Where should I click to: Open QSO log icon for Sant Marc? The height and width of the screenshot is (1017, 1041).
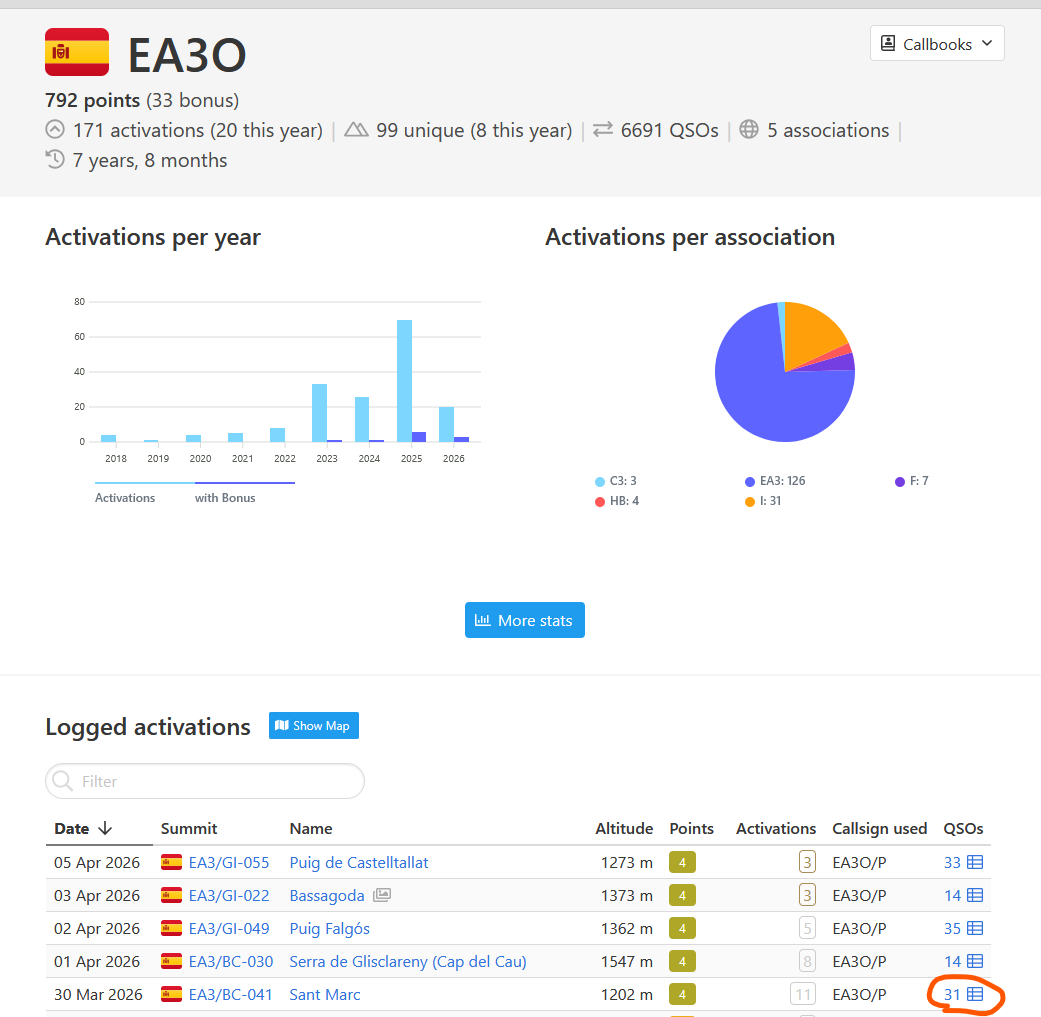pos(975,994)
